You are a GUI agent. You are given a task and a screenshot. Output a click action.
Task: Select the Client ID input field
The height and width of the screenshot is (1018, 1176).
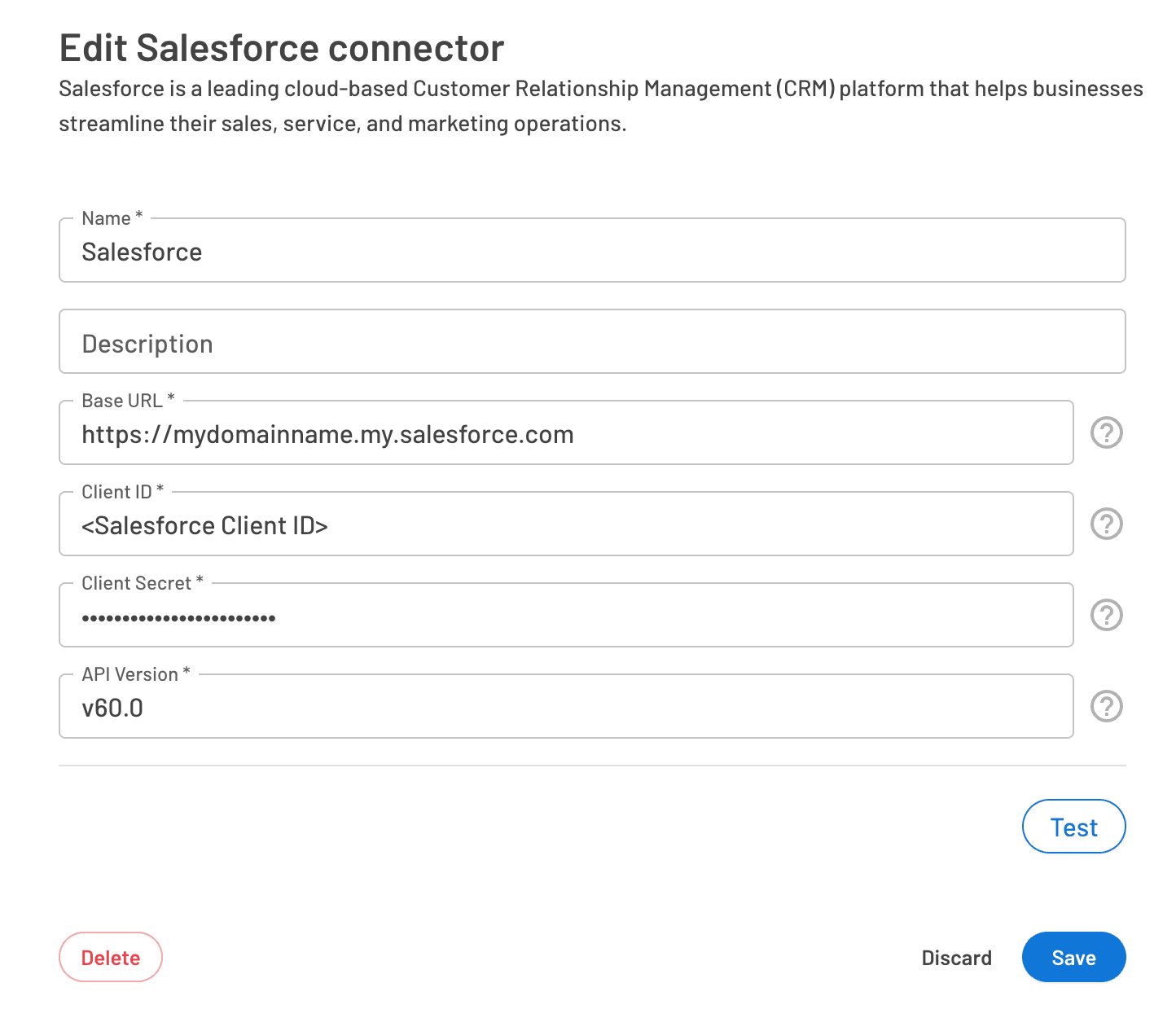(565, 525)
